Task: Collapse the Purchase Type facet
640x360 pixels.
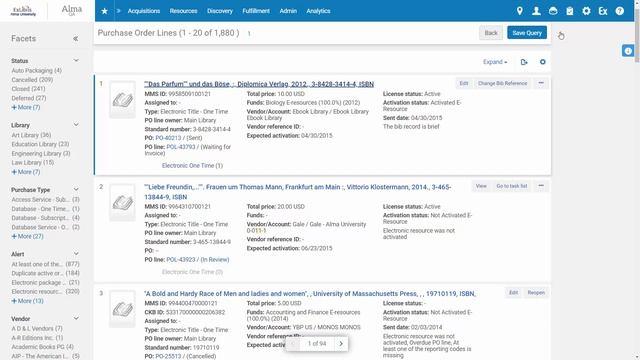Action: 76,189
